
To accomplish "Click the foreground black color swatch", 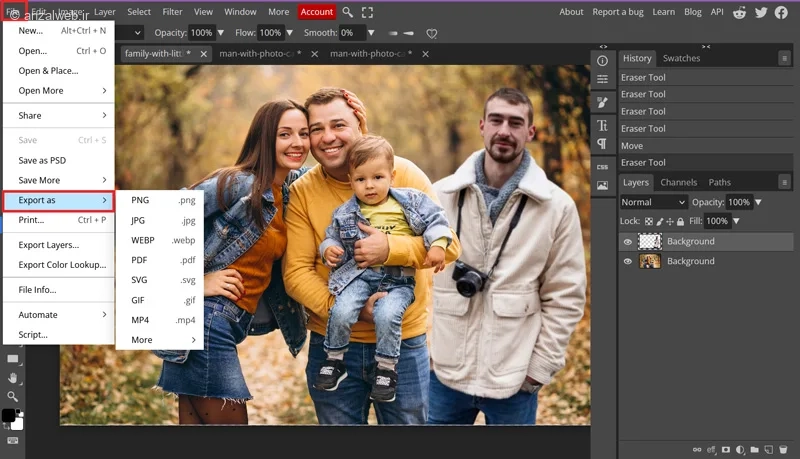I will pos(8,415).
